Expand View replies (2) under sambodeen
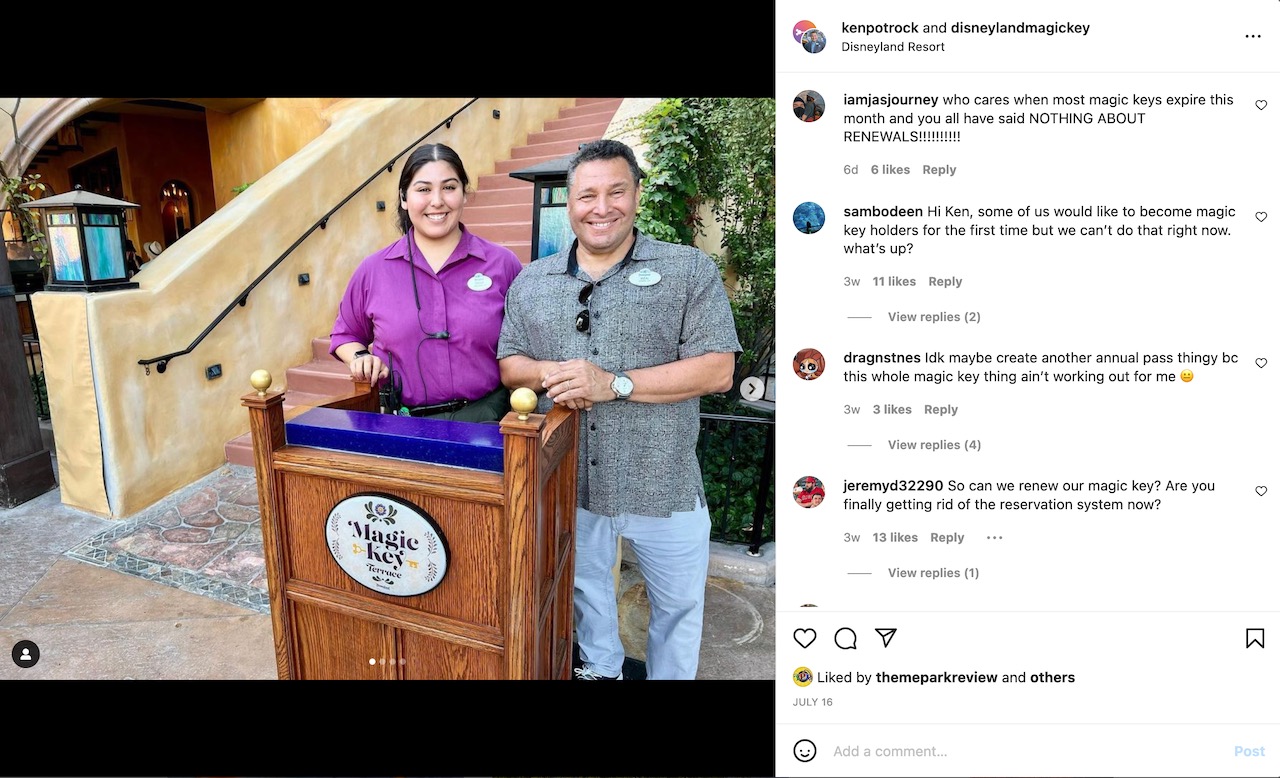This screenshot has height=778, width=1280. [x=934, y=317]
